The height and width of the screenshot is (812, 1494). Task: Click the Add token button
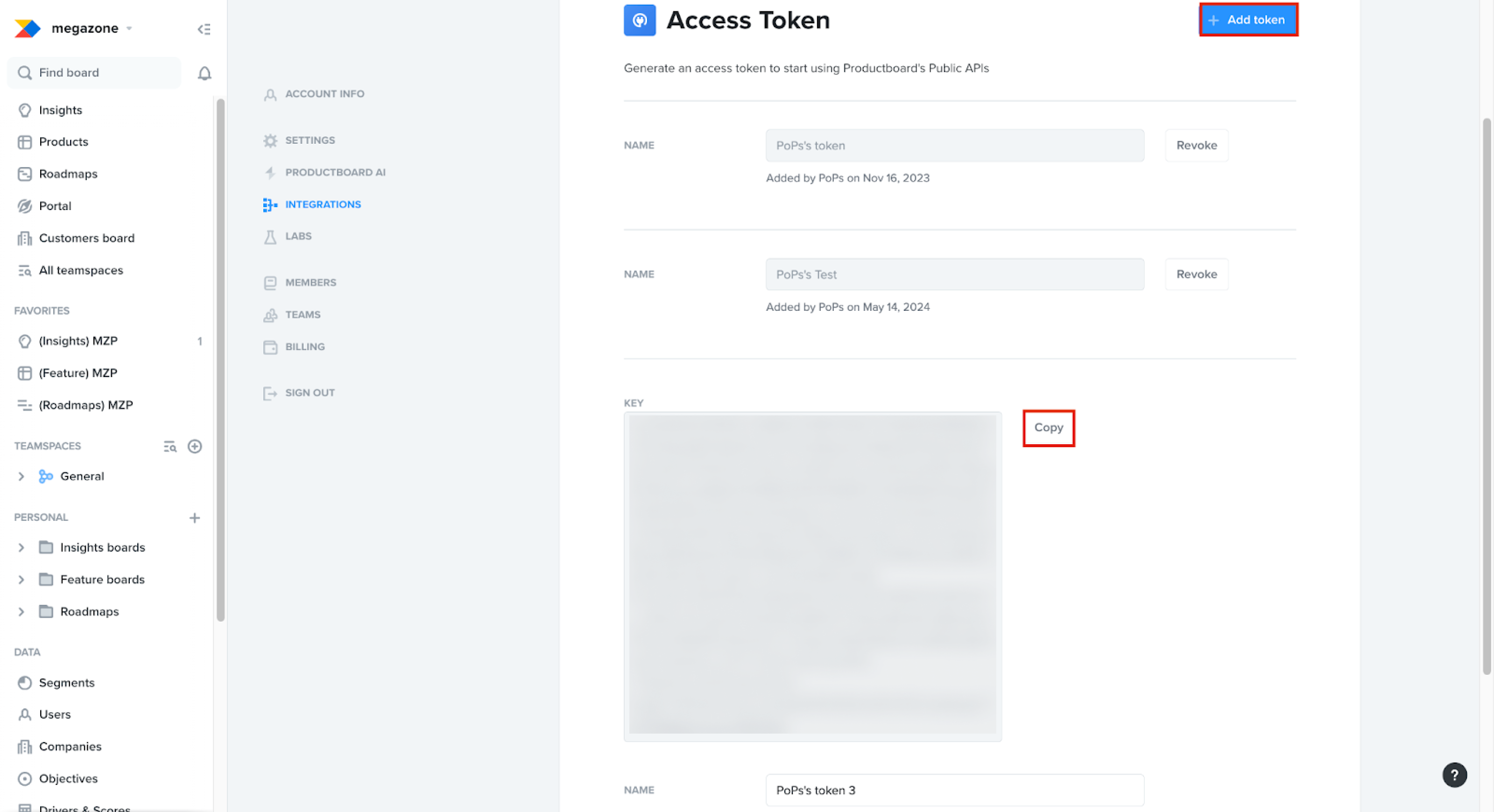pyautogui.click(x=1248, y=20)
